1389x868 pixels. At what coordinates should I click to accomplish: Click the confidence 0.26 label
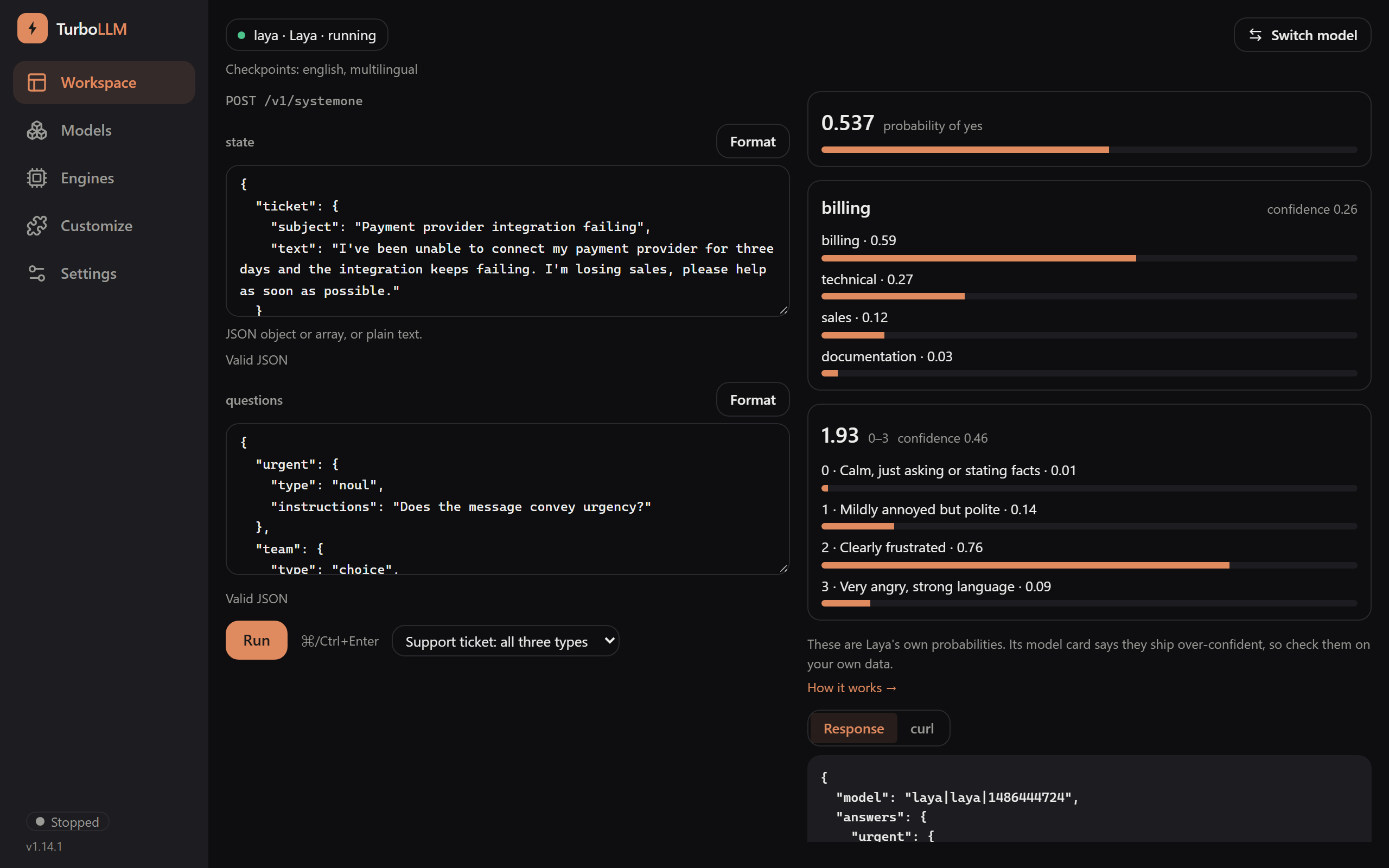pyautogui.click(x=1311, y=209)
